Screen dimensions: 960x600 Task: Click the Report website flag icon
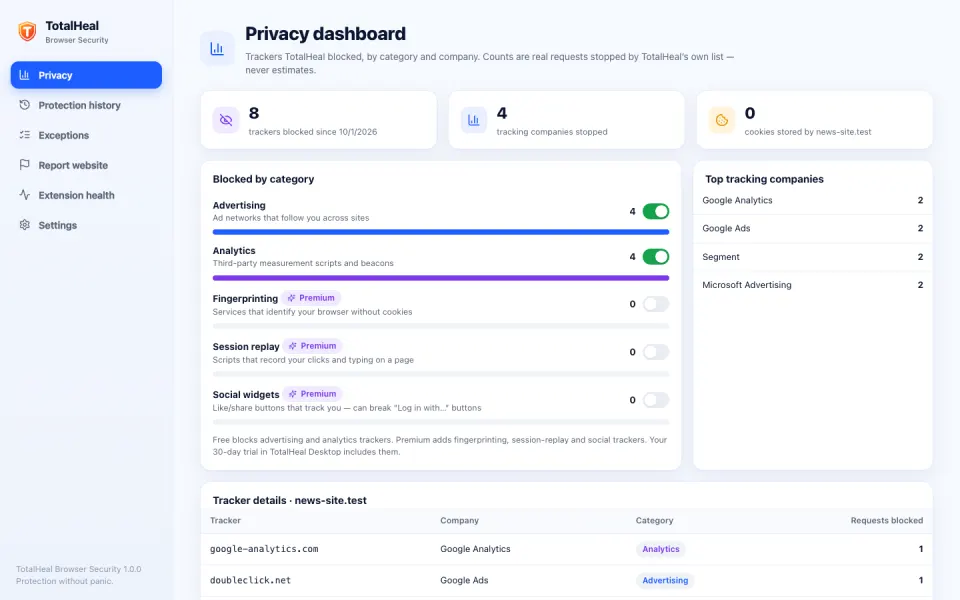tap(24, 165)
